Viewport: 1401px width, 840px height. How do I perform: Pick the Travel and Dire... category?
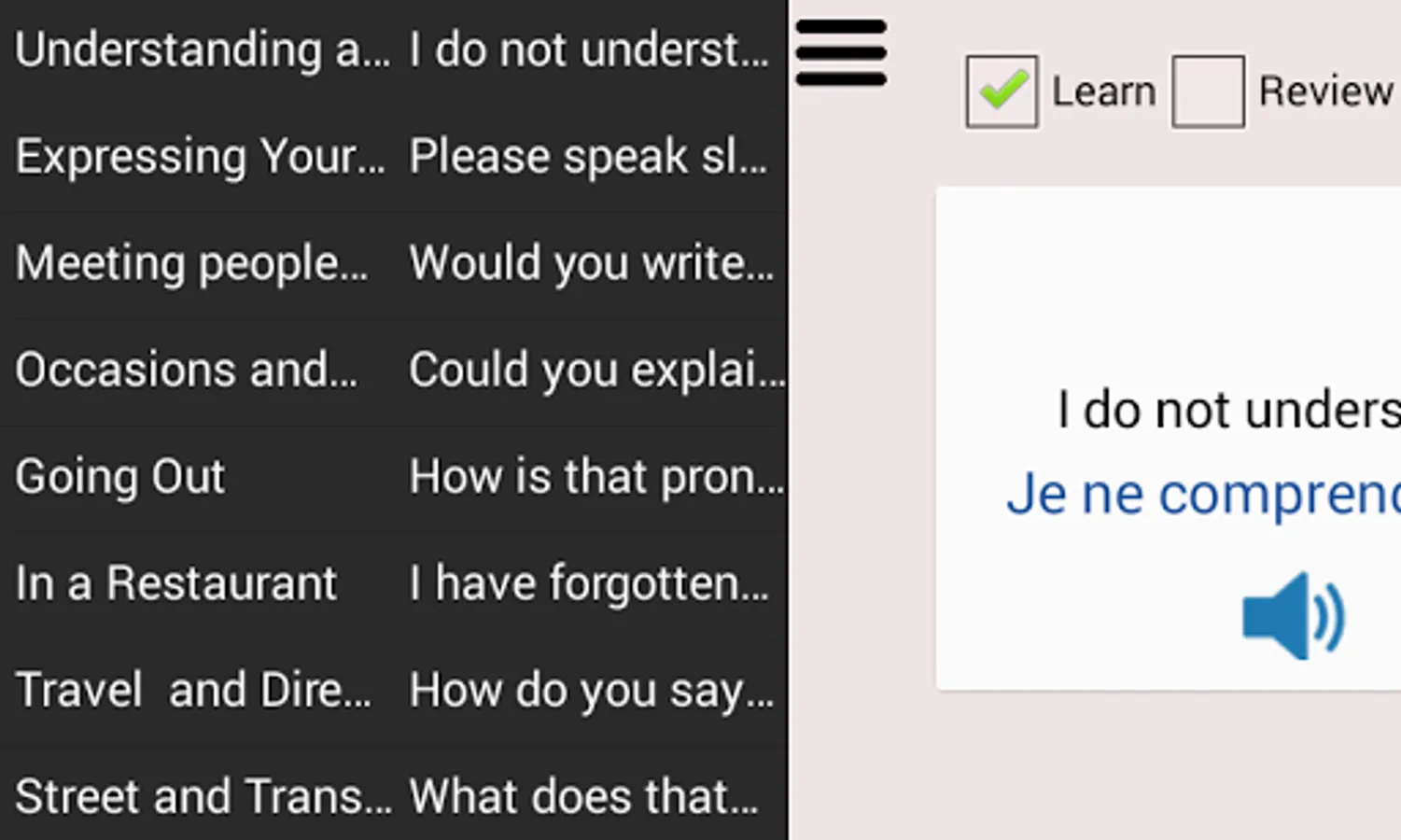pos(193,691)
